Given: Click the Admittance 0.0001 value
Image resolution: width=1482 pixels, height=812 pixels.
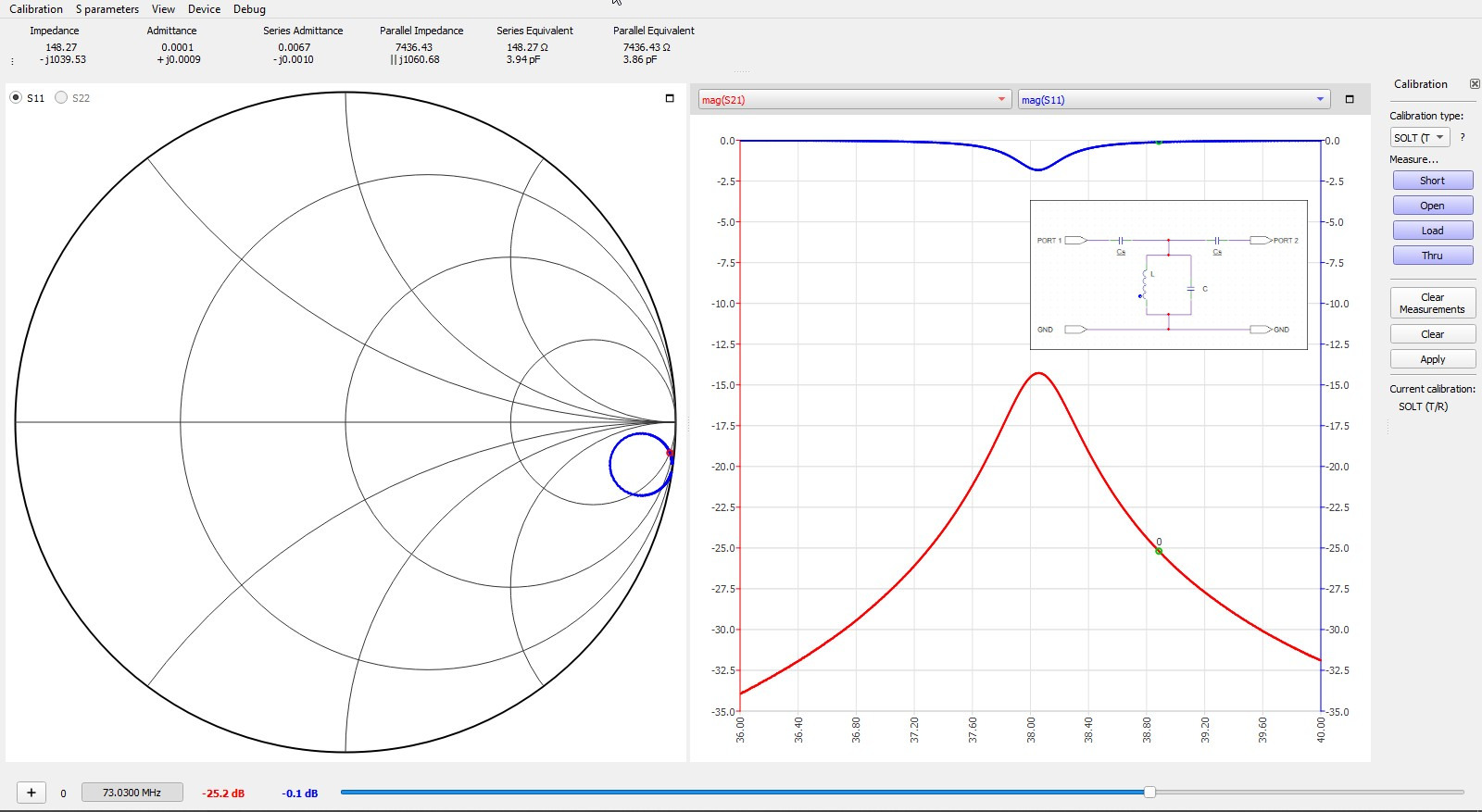Looking at the screenshot, I should (178, 47).
